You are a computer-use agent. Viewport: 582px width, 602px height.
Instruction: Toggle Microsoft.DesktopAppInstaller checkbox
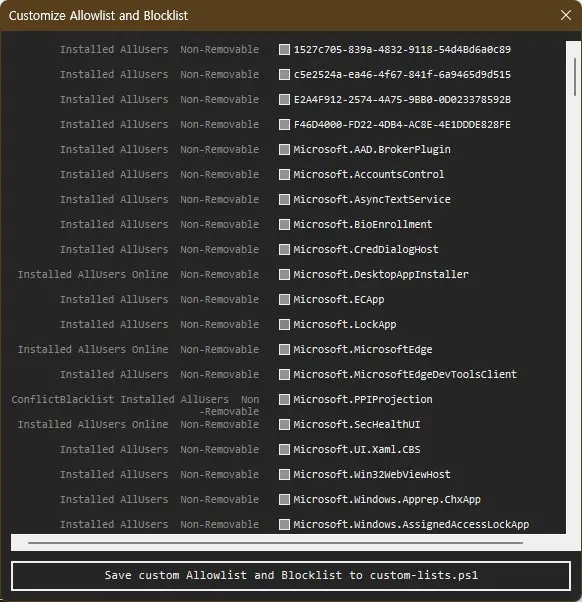[284, 275]
